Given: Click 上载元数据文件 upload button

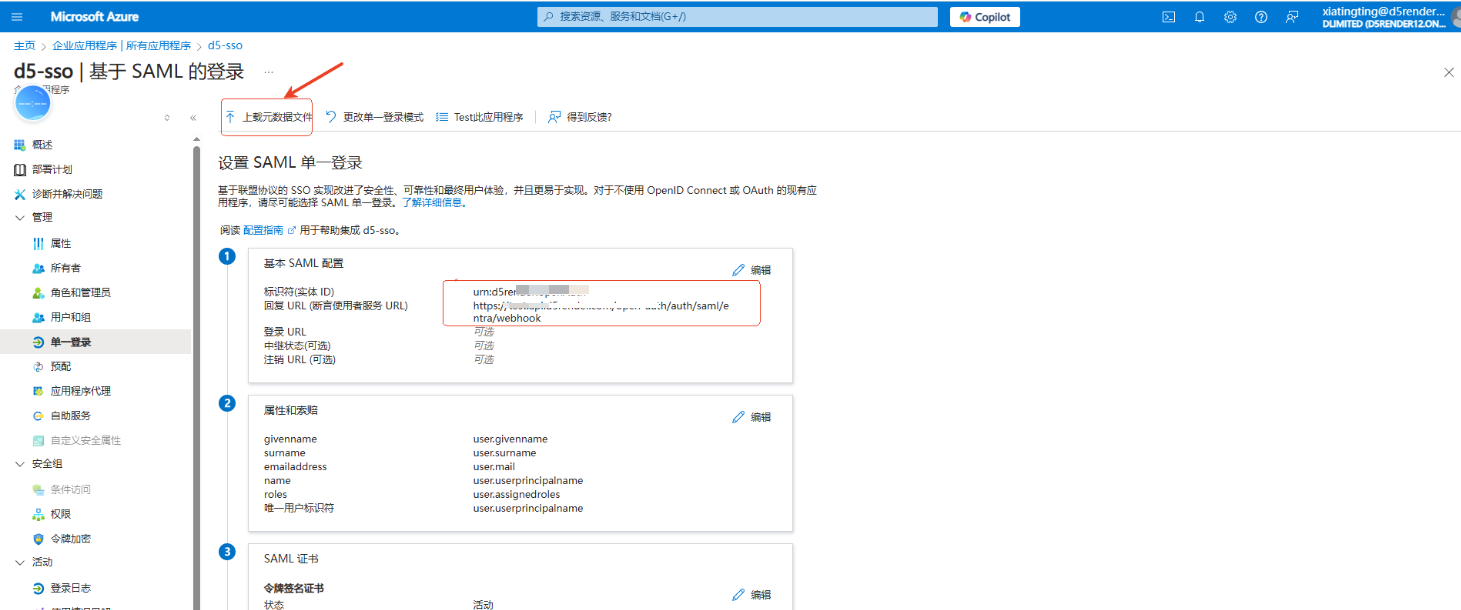Looking at the screenshot, I should coord(268,117).
